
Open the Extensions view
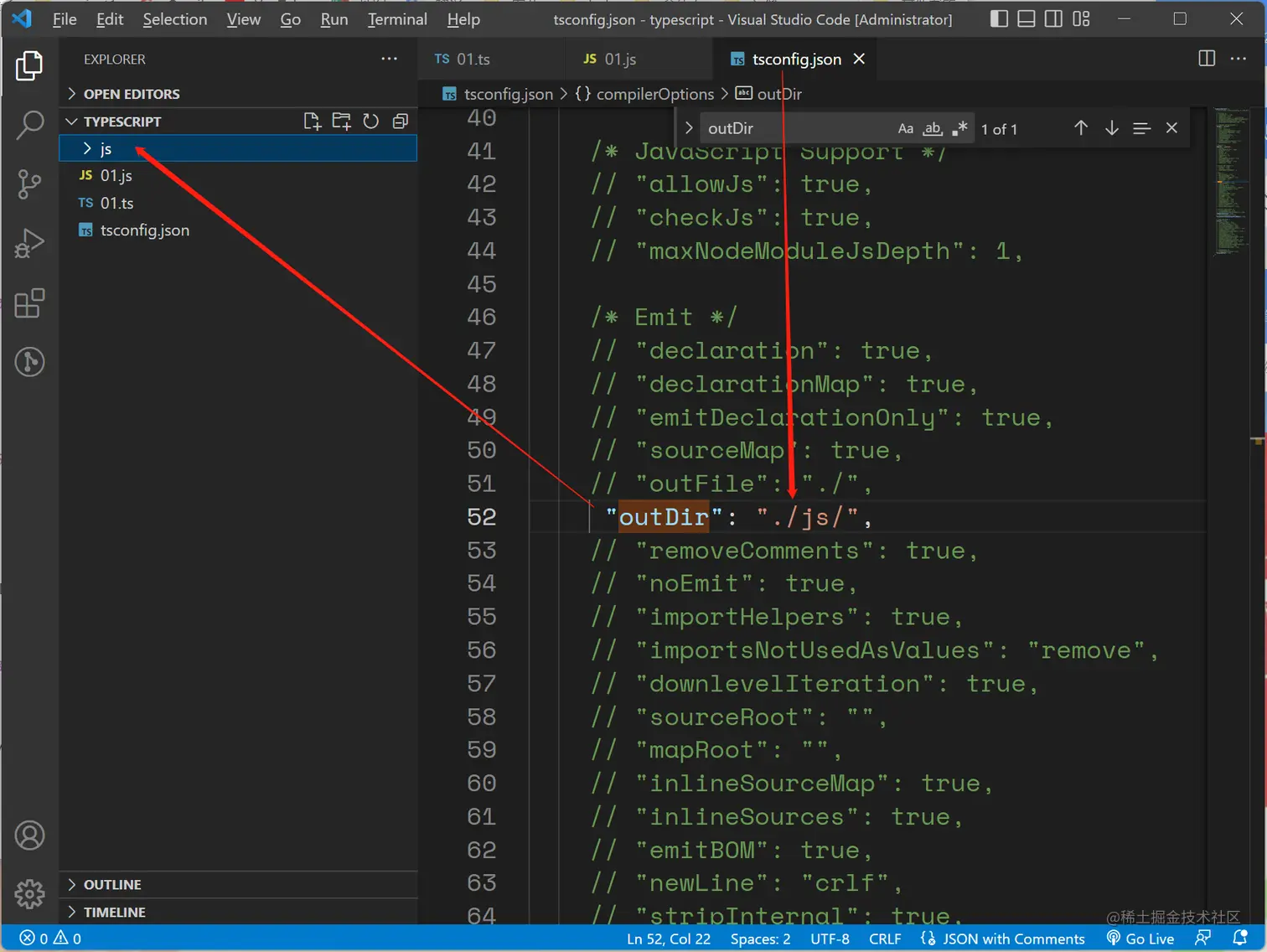click(29, 303)
